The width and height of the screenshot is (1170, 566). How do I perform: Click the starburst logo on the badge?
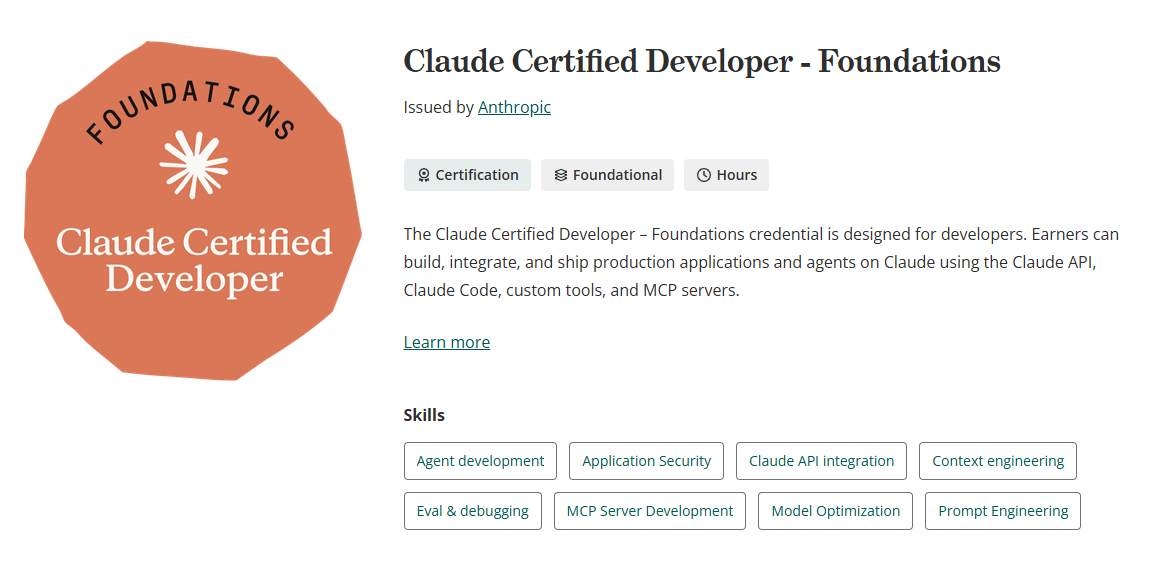click(194, 164)
